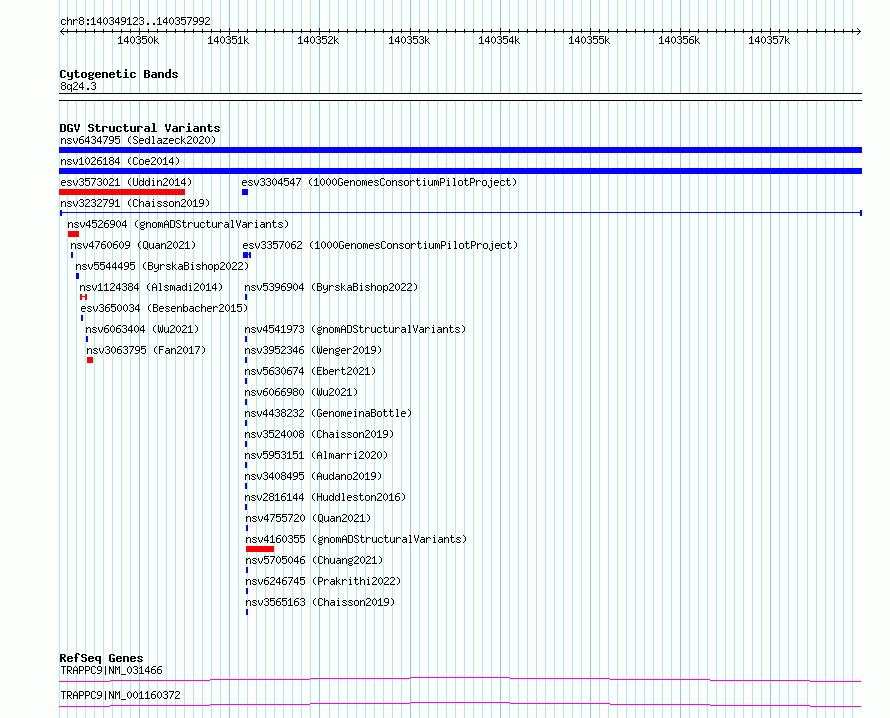
Task: Select the esv3573021 (Uddin2014) variant label
Action: click(x=126, y=182)
